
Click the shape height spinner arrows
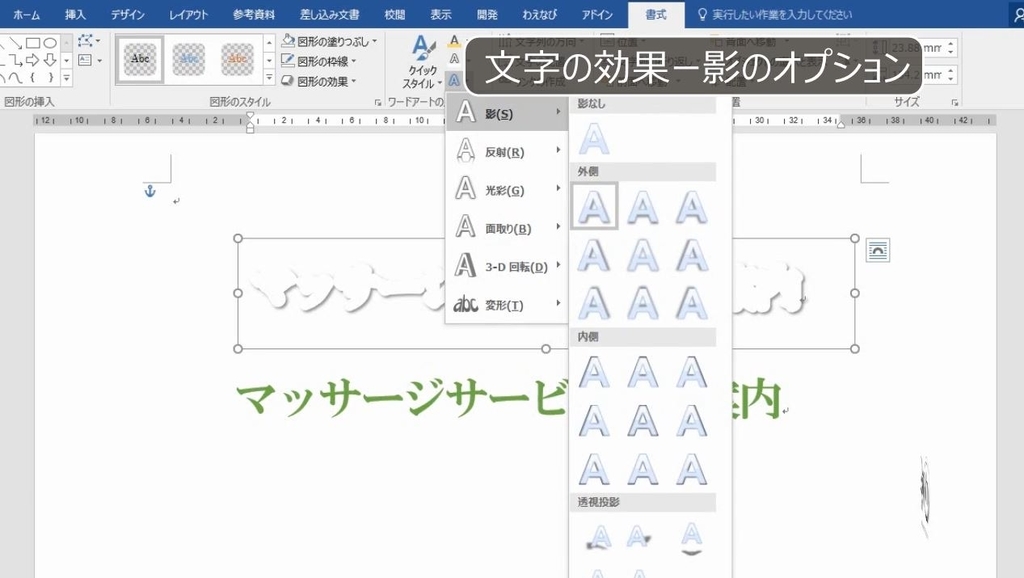coord(951,48)
